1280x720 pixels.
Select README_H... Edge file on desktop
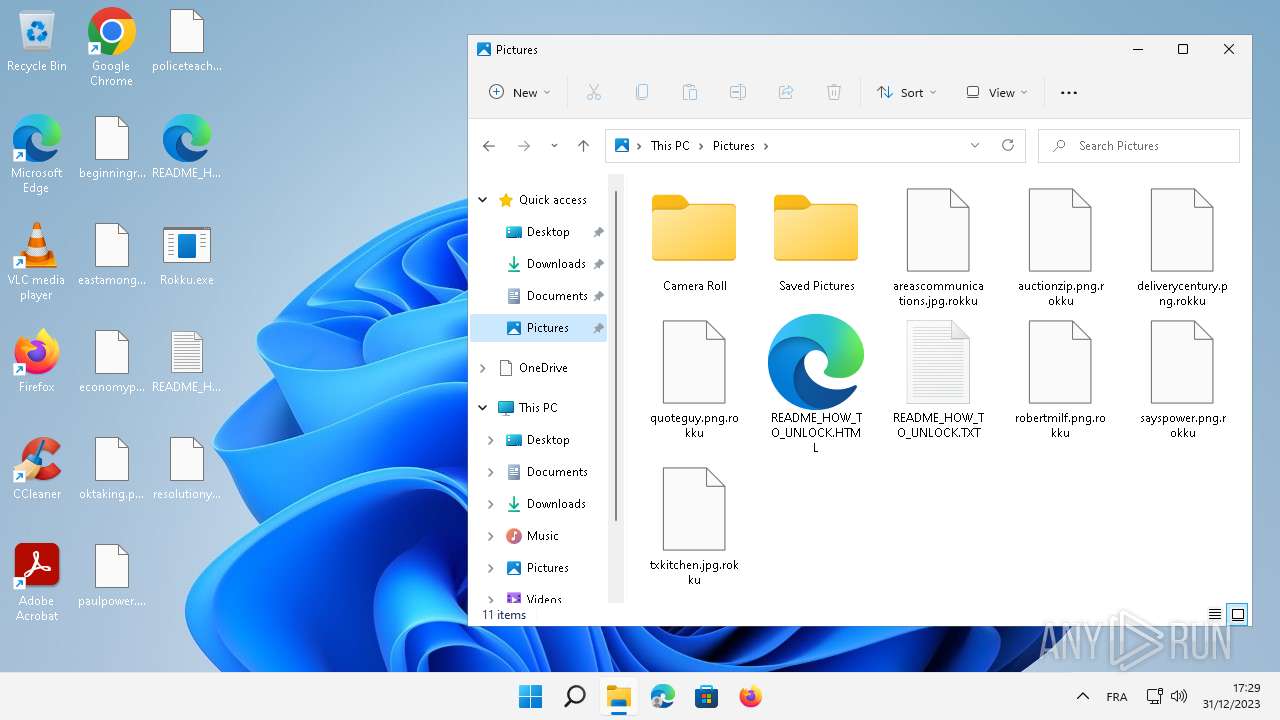[187, 148]
